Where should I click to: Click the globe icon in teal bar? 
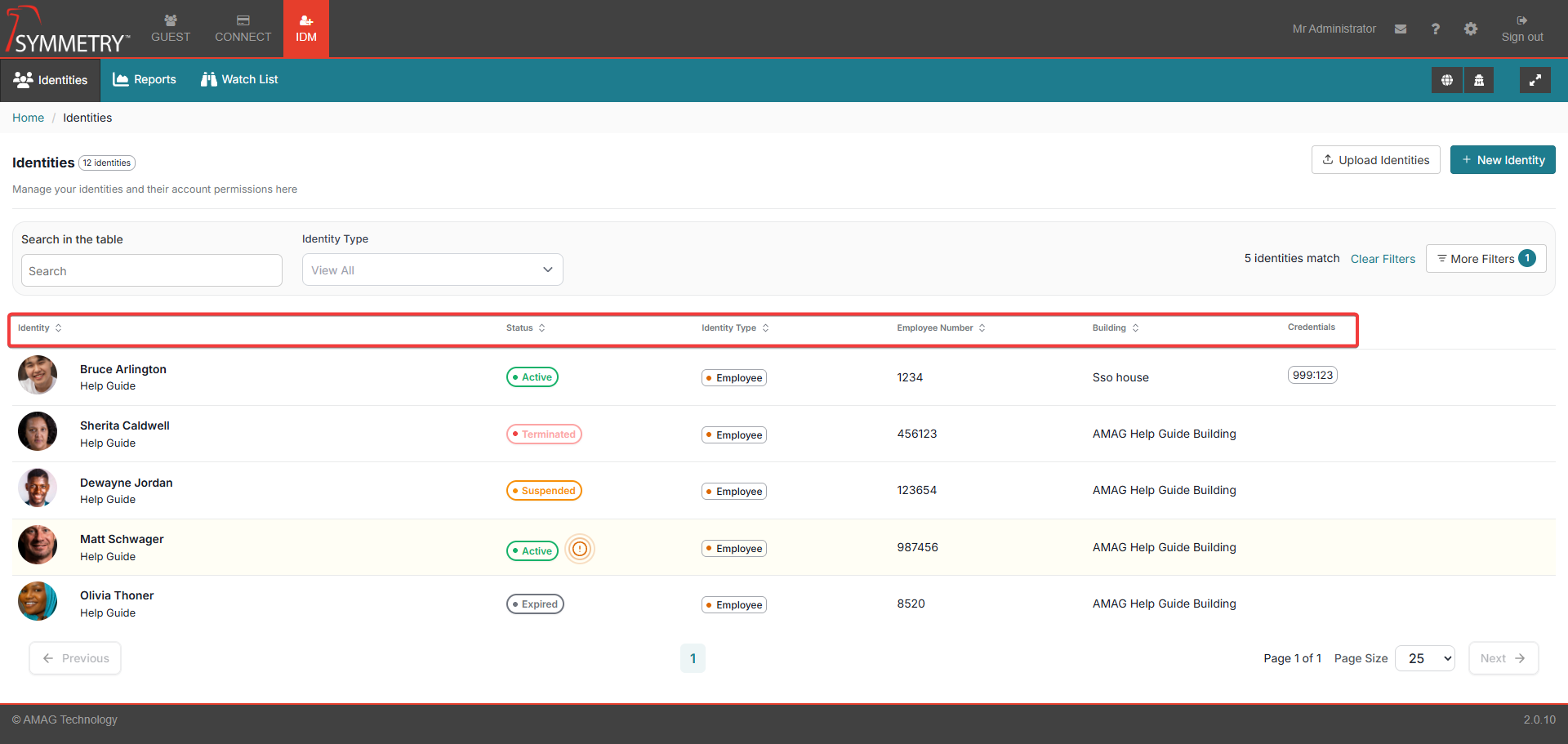[x=1446, y=80]
